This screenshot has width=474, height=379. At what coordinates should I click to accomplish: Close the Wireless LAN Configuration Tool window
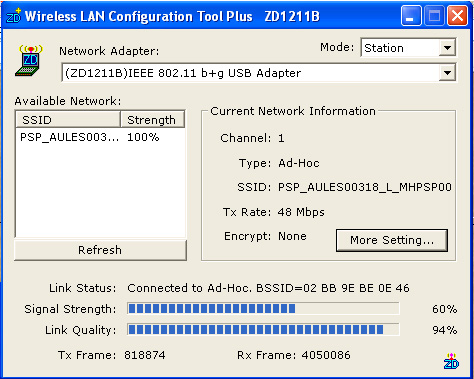coord(457,16)
